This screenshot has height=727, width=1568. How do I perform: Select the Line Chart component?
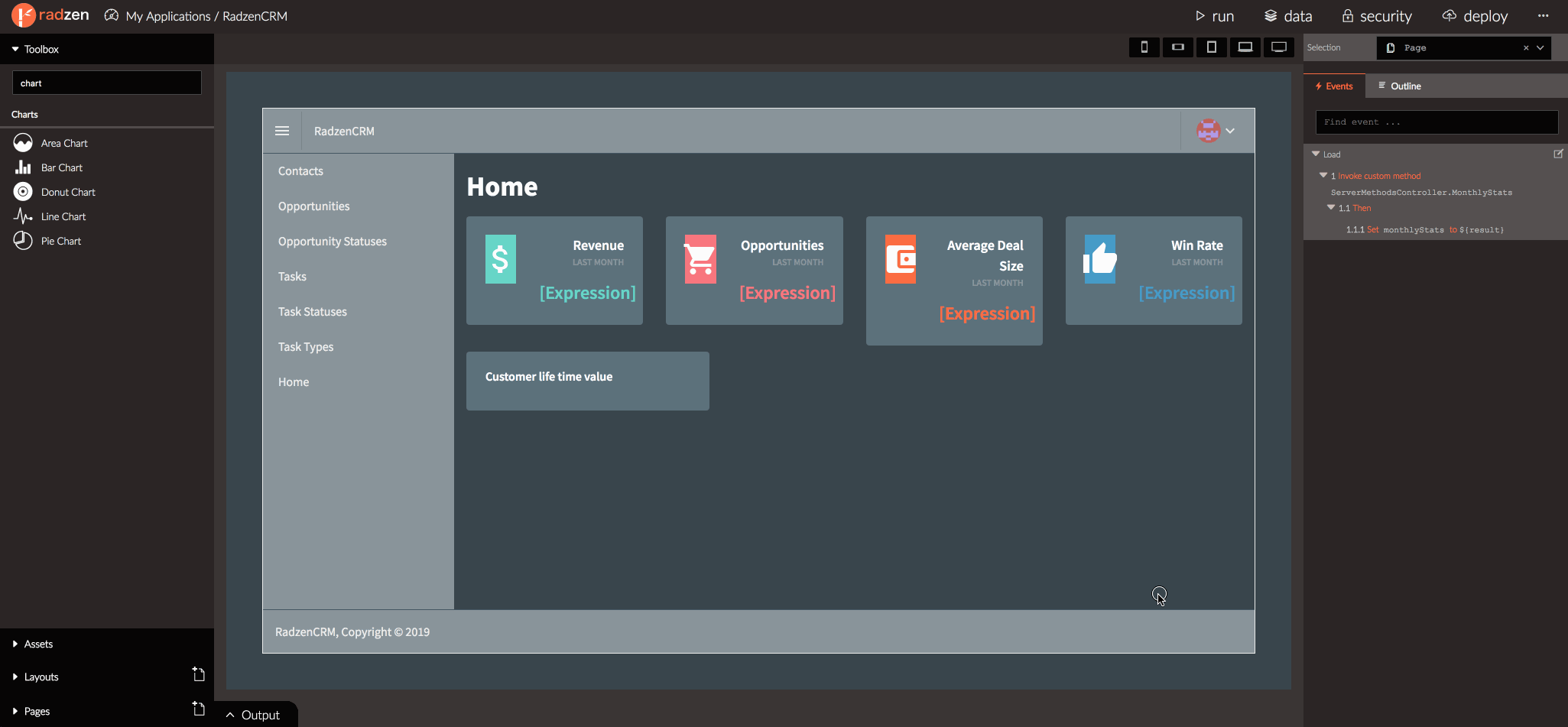[x=63, y=216]
